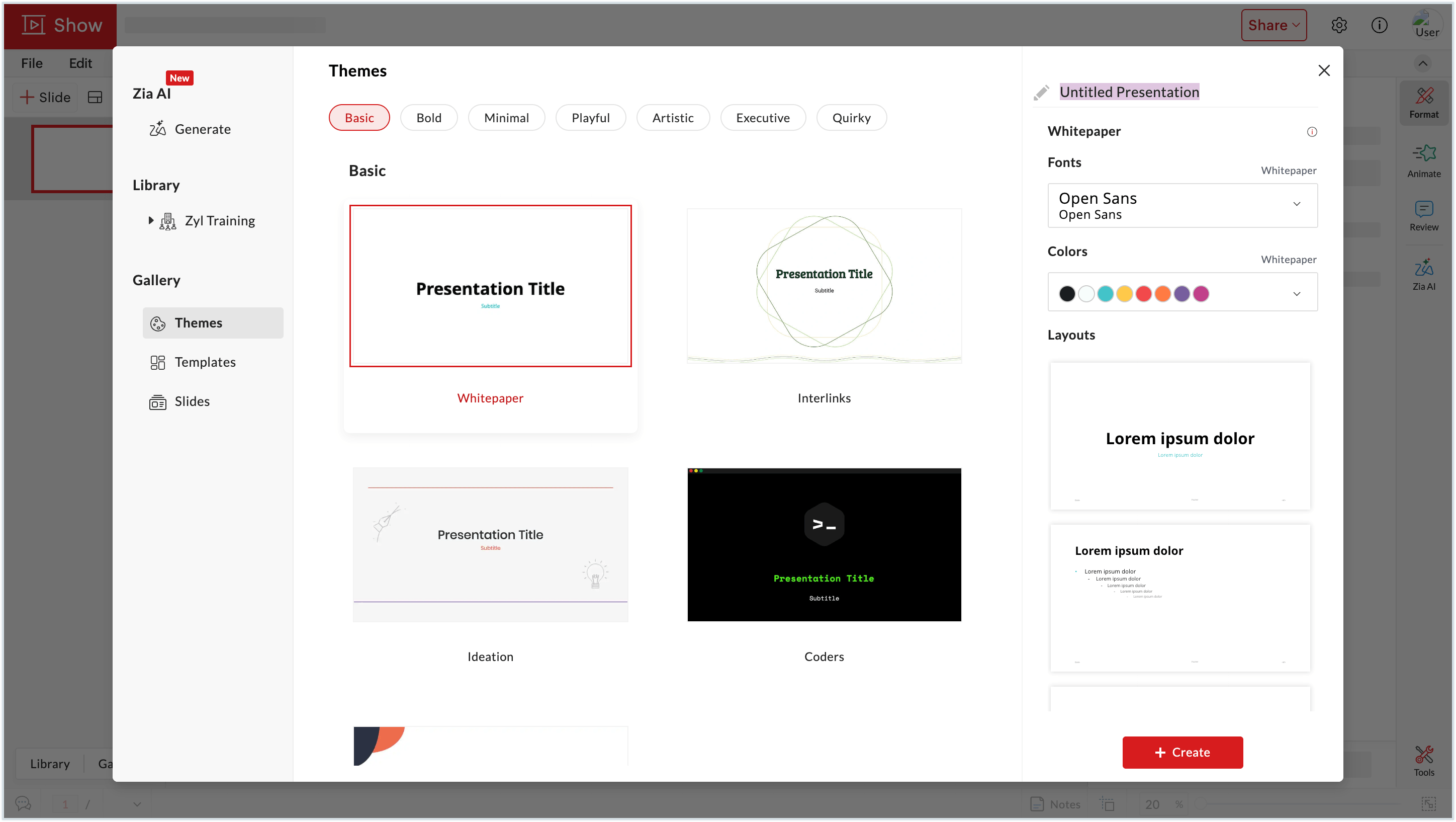Open Zia AI from the right sidebar
Viewport: 1456px width, 822px height.
click(1424, 274)
